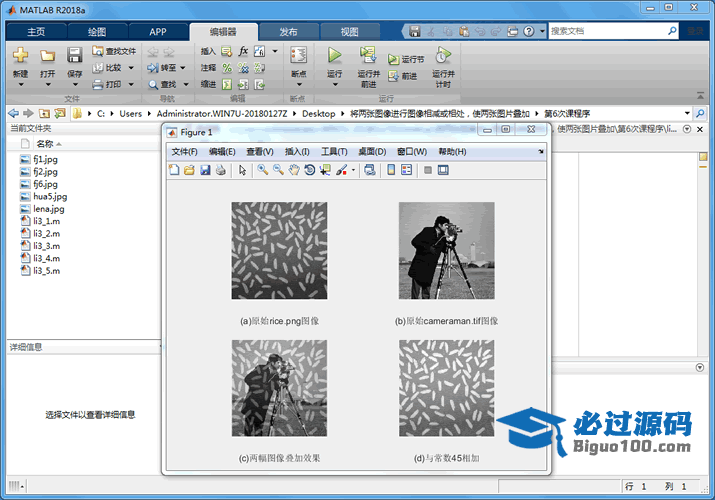
Task: Toggle Insert Colorbar in Figure toolbar
Action: click(x=391, y=170)
